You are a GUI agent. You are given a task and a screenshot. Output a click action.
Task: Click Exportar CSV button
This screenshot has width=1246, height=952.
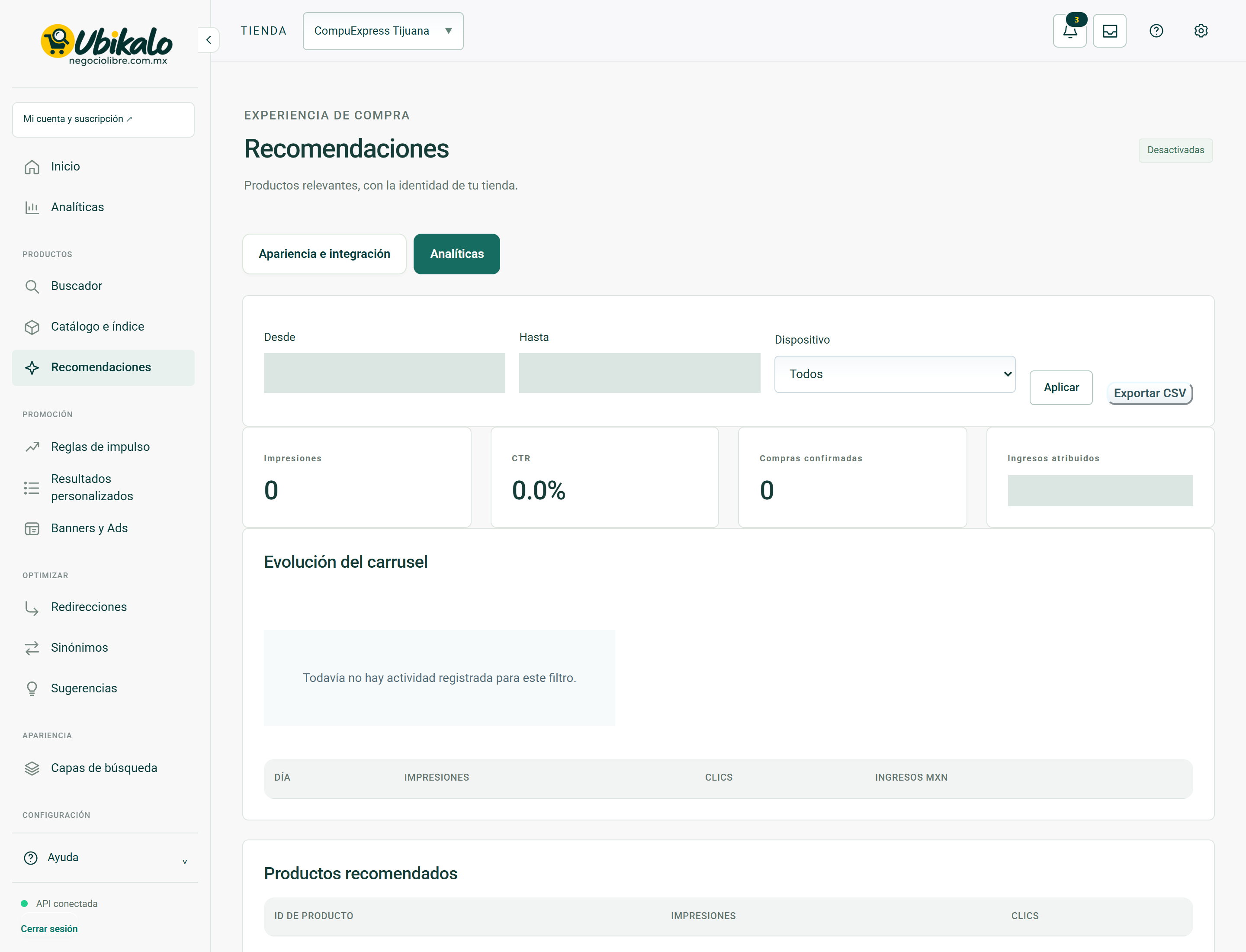[1150, 393]
